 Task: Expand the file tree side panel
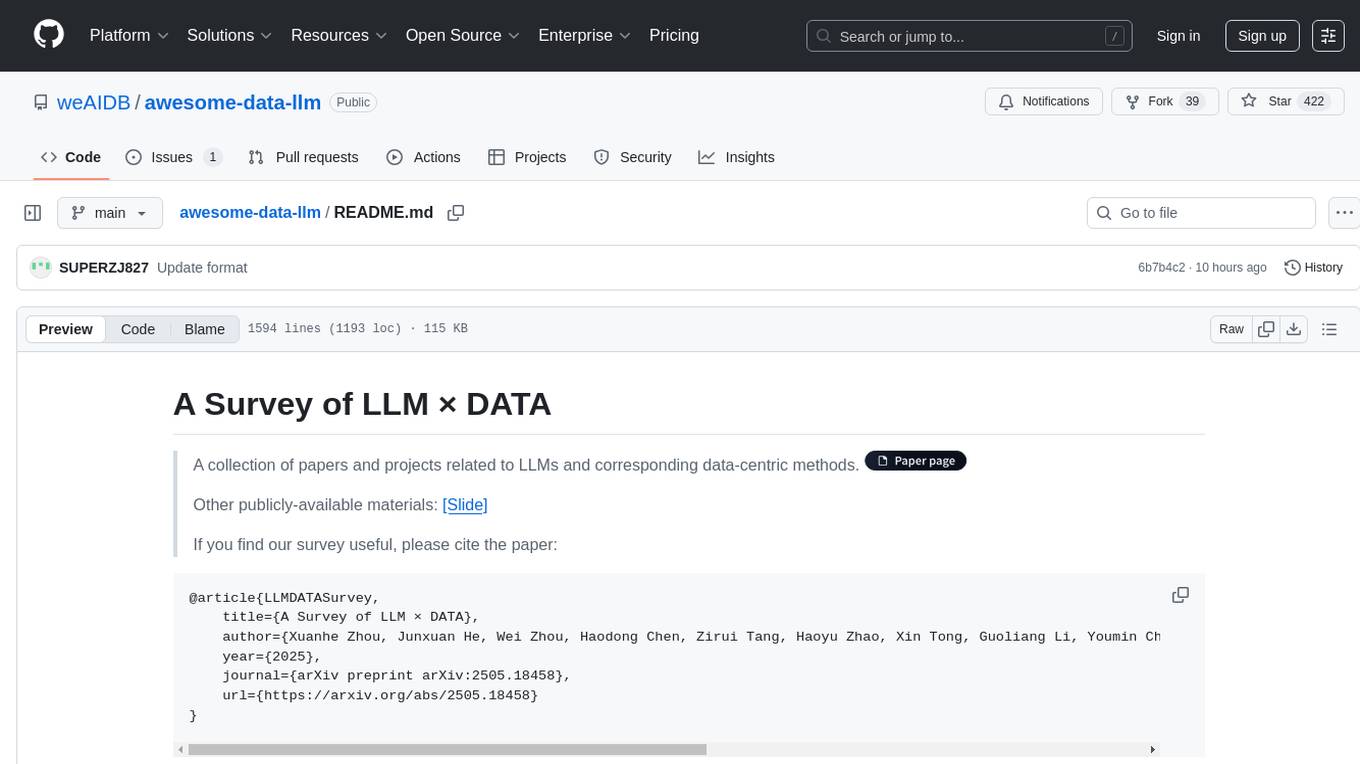click(33, 213)
